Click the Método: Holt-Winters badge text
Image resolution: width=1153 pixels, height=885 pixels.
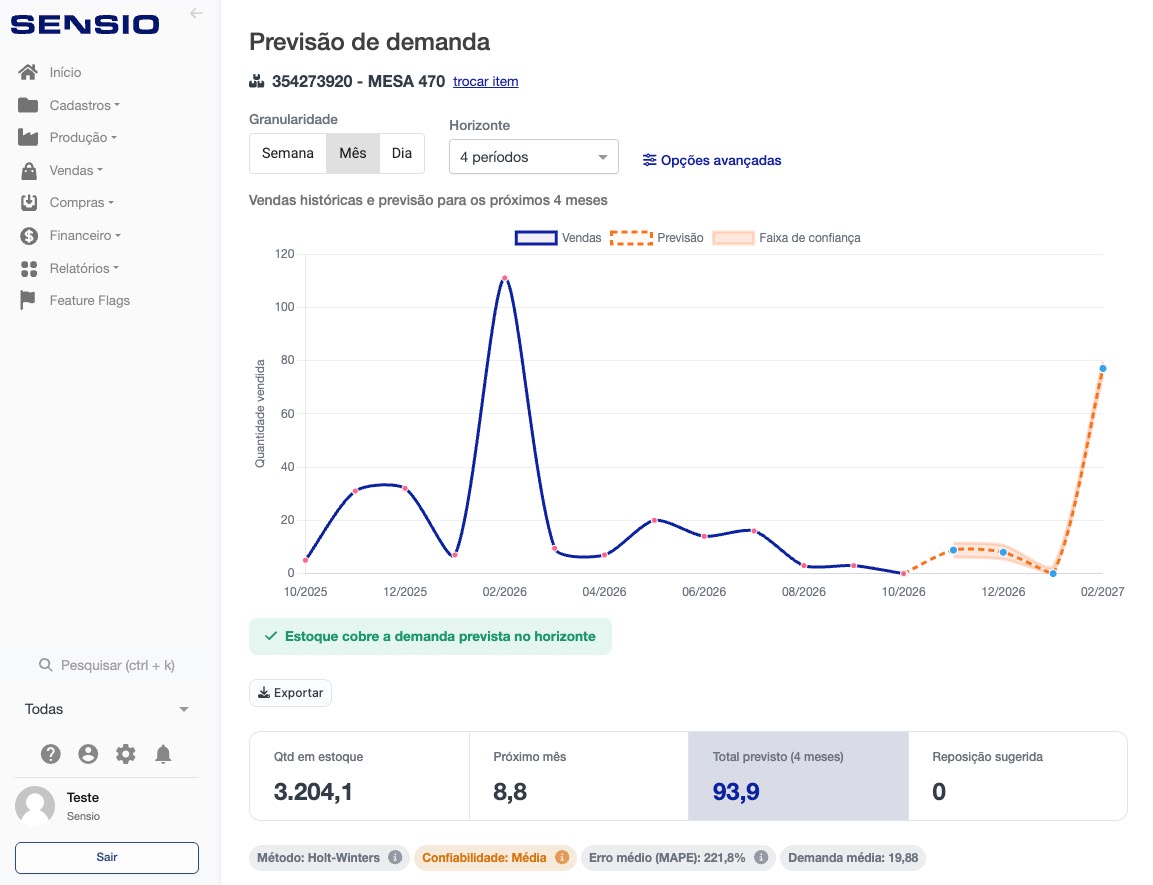[318, 858]
